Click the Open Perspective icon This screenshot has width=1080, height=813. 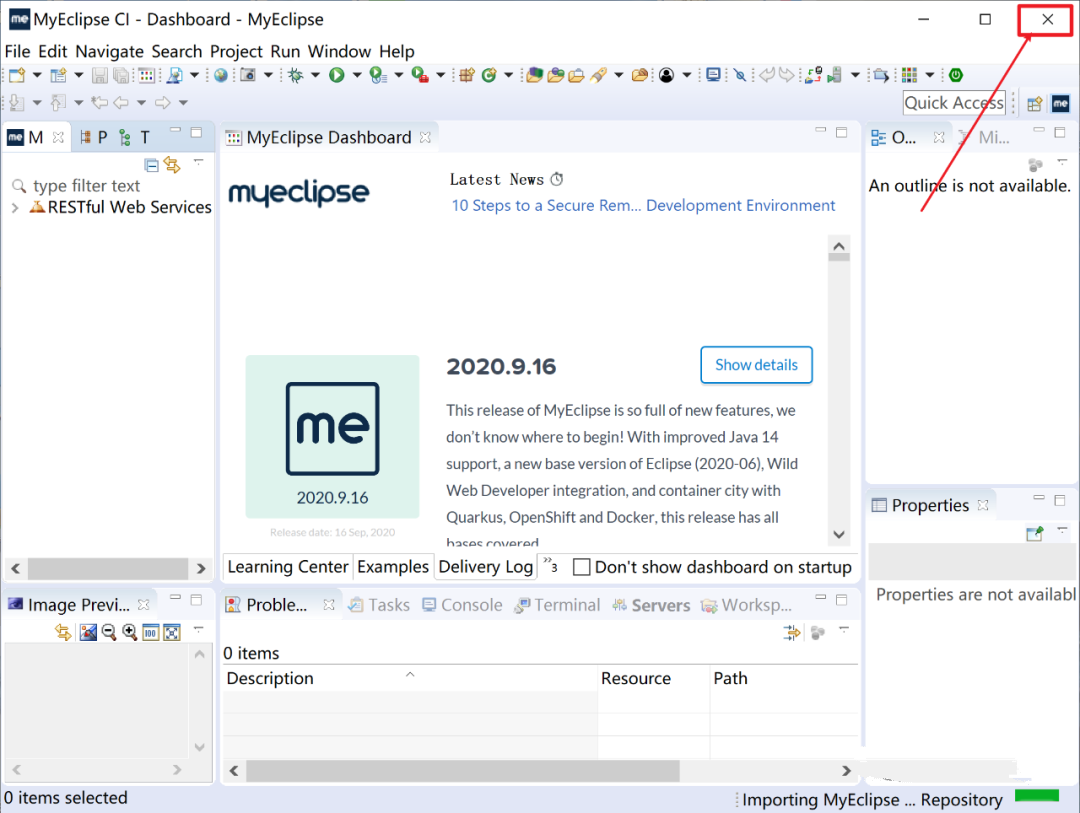click(1034, 104)
